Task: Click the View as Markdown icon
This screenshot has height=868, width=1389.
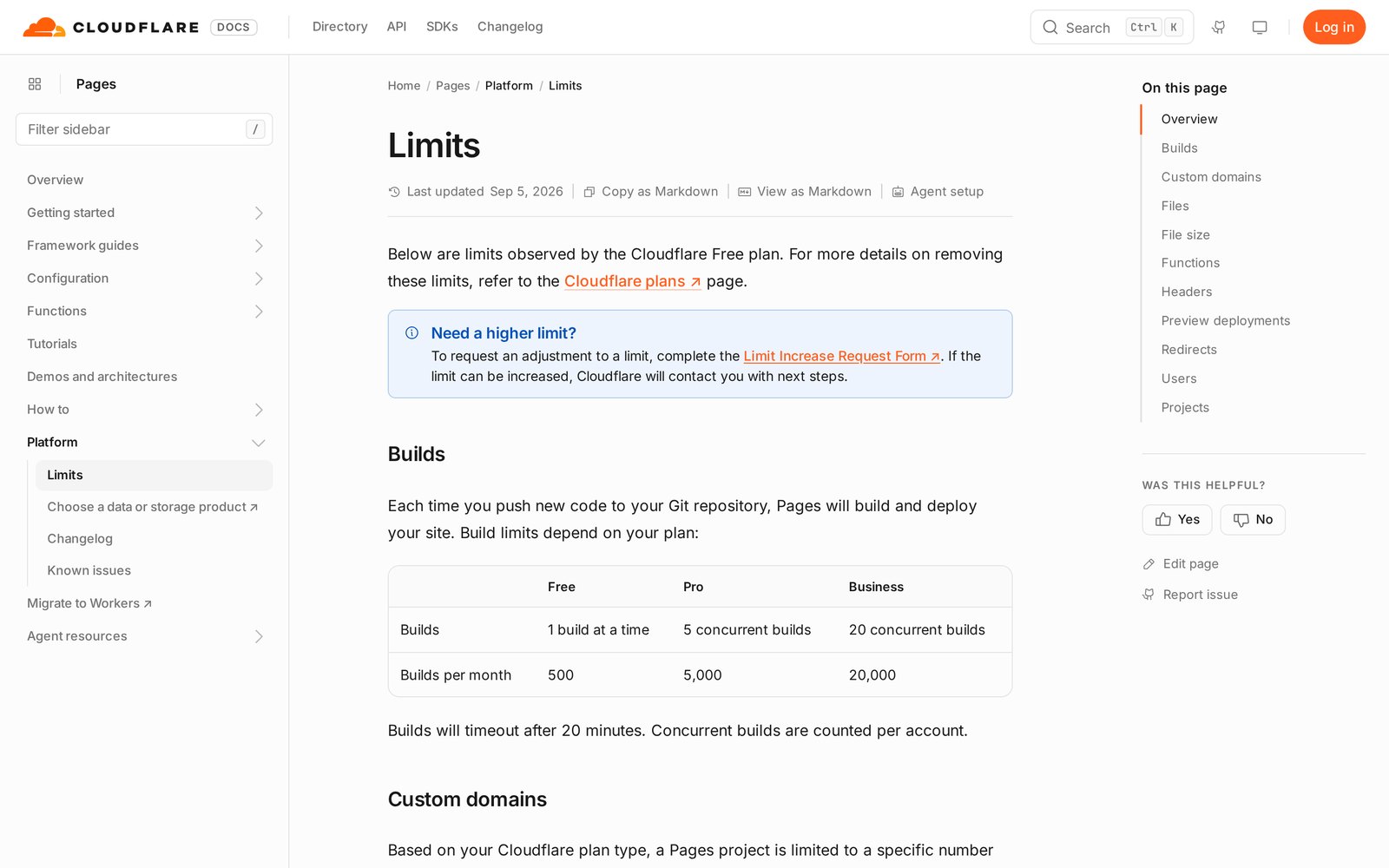Action: point(745,192)
